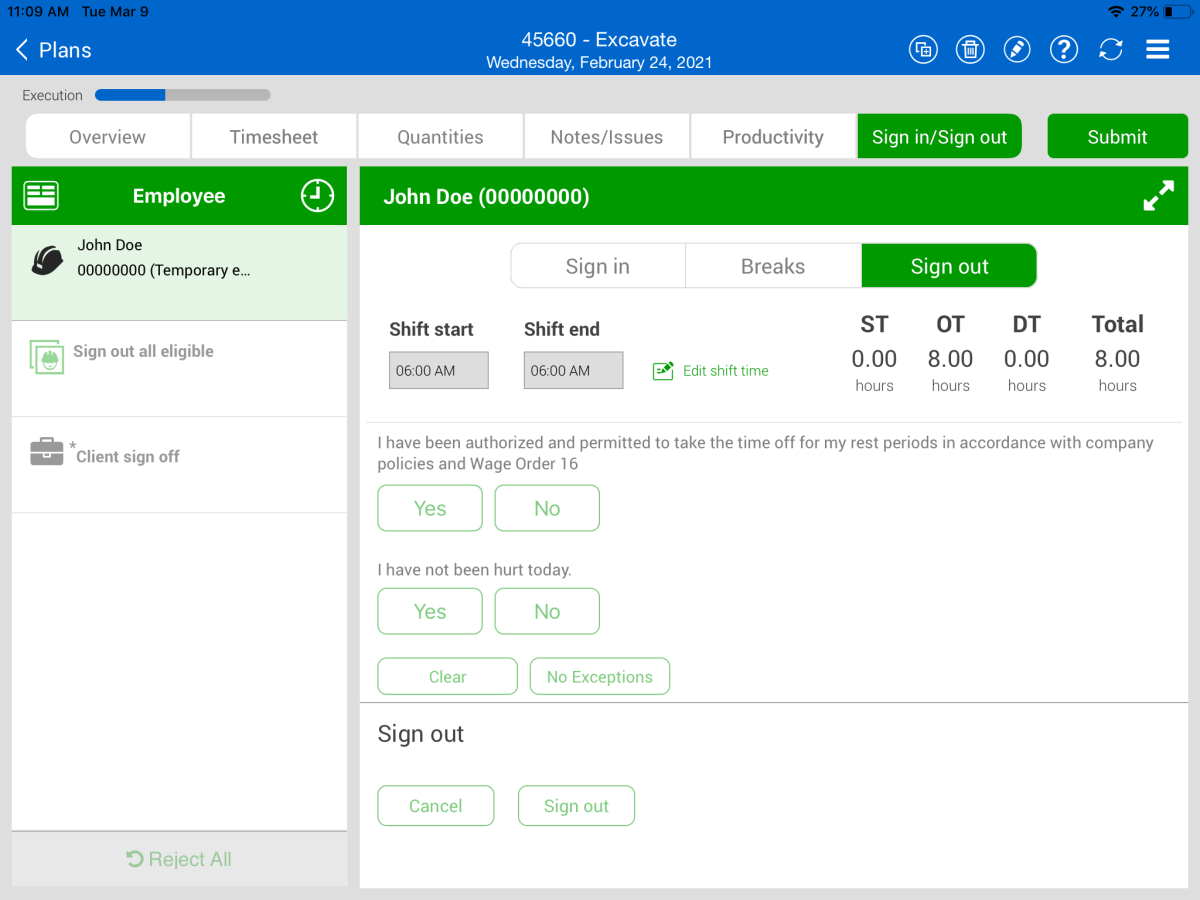This screenshot has width=1200, height=900.
Task: Expand the John Doe panel to fullscreen
Action: tap(1158, 197)
